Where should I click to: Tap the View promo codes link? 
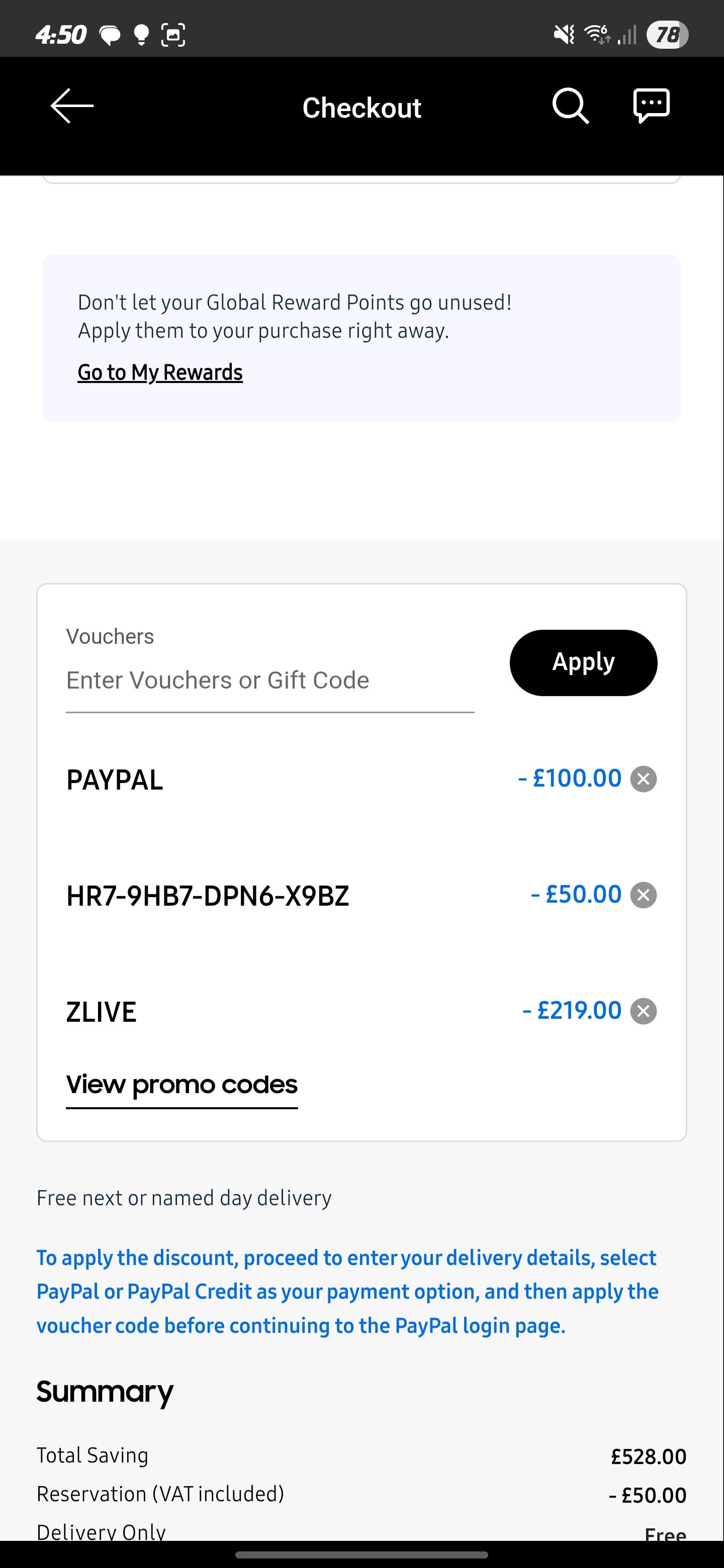tap(182, 1085)
